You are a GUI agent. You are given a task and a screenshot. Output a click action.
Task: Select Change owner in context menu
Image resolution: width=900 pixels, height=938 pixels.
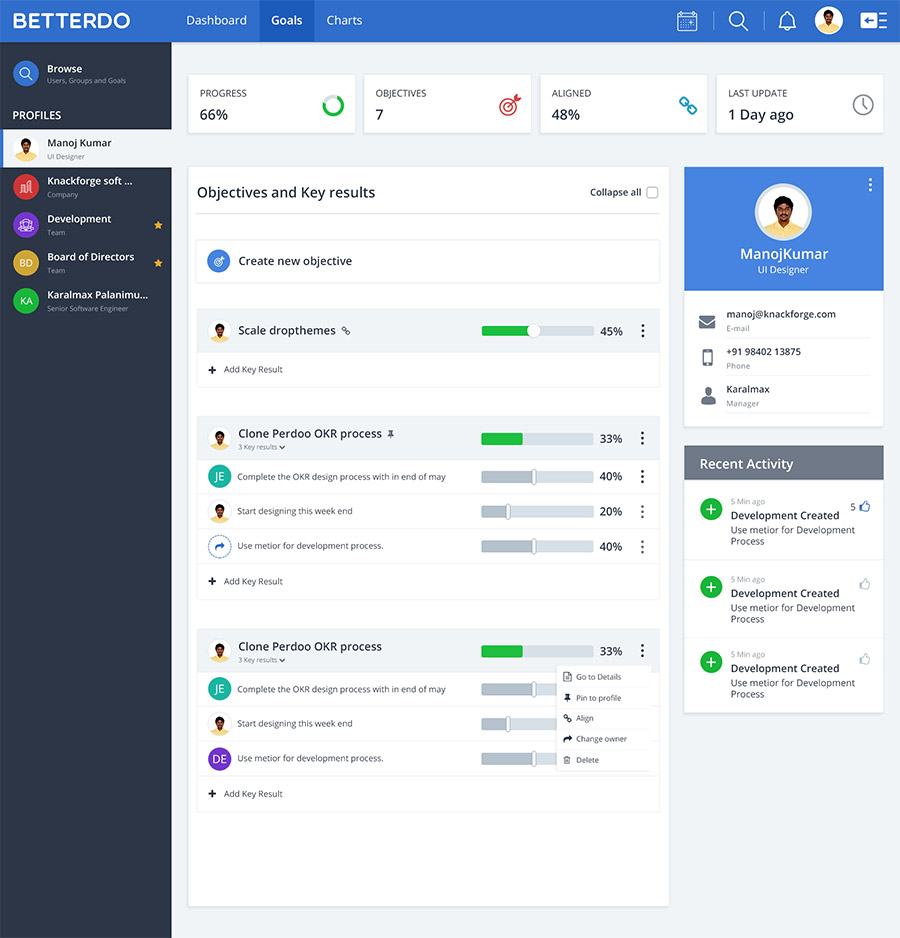pos(601,739)
